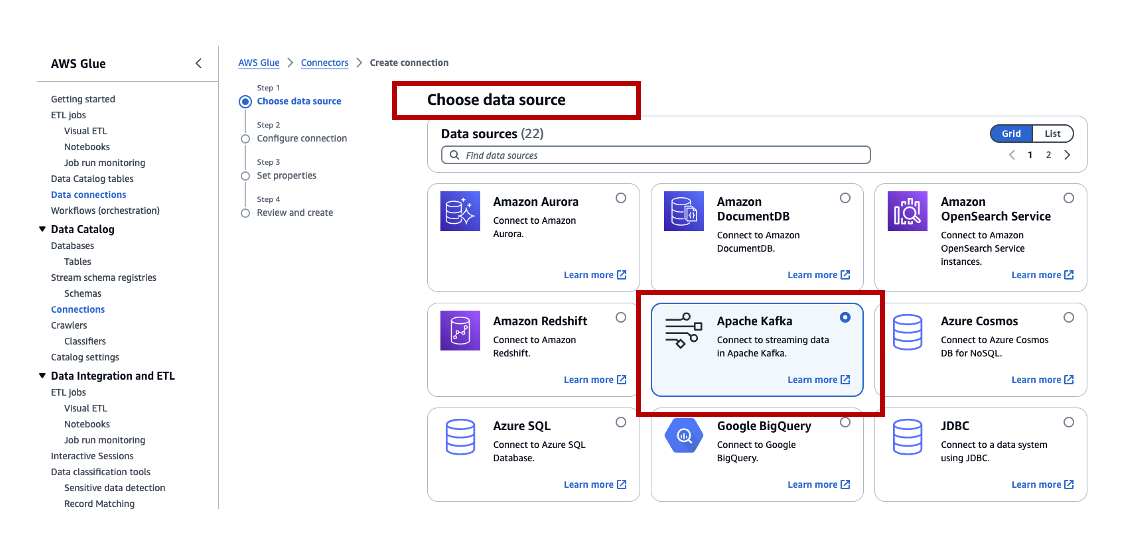Select Step 4 Review and create
Screen dimensions: 1132x545
(x=295, y=212)
